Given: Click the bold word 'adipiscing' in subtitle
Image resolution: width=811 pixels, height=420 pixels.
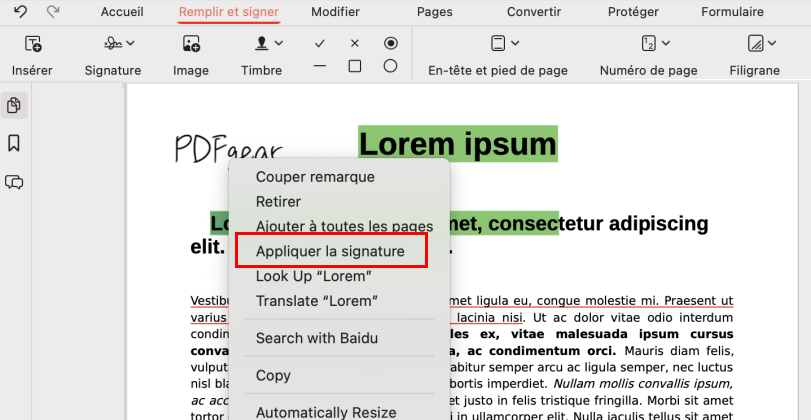Looking at the screenshot, I should (x=658, y=223).
